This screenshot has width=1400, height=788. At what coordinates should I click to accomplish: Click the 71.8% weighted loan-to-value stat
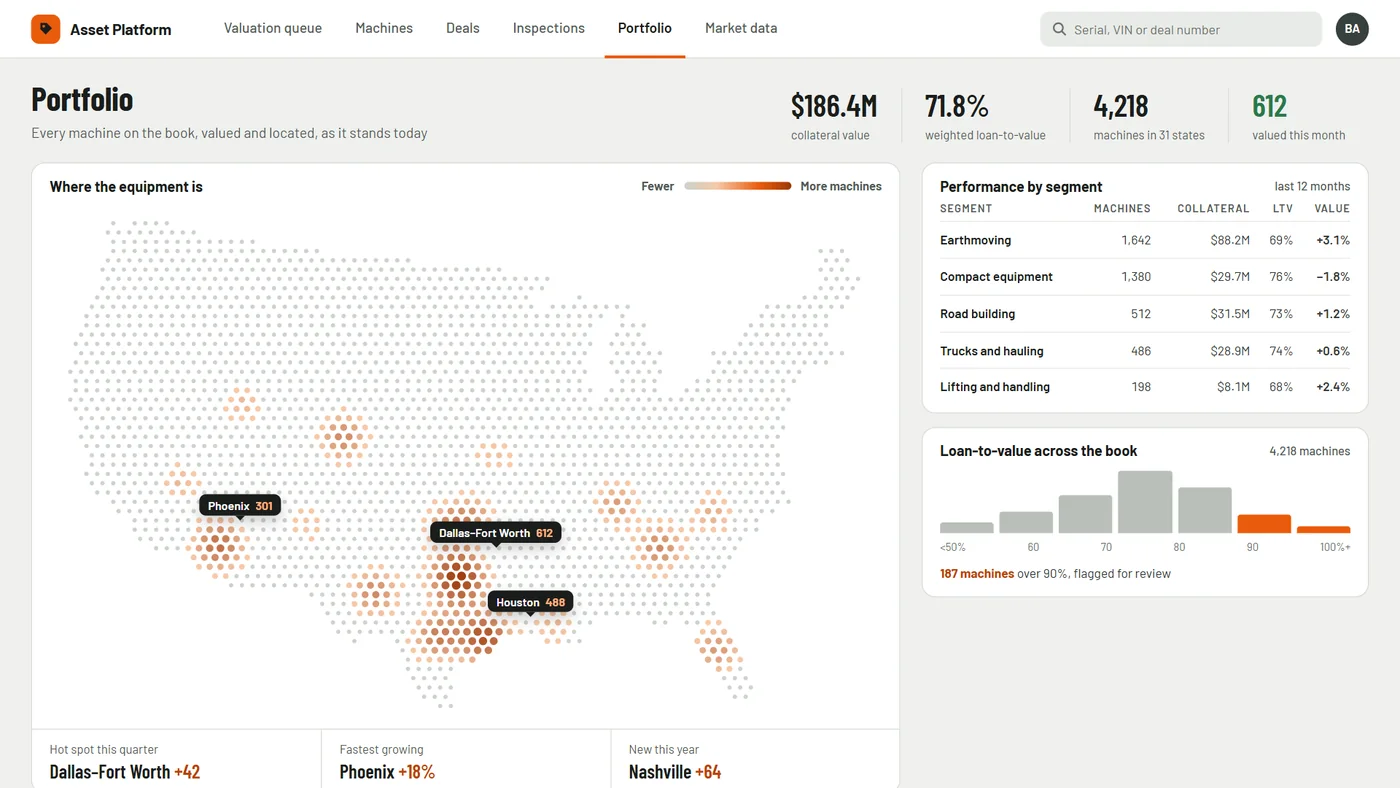[985, 116]
